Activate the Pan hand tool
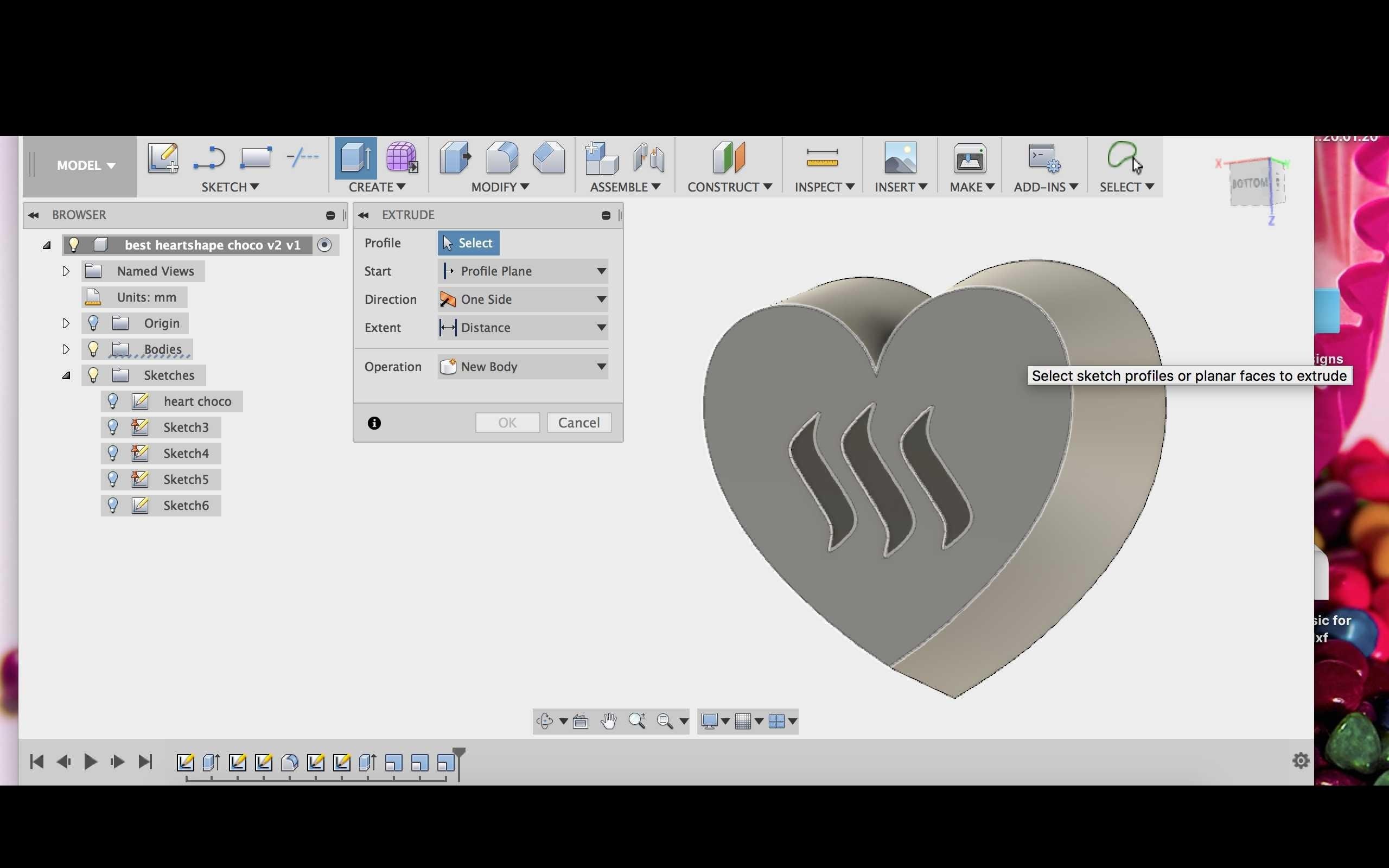Image resolution: width=1389 pixels, height=868 pixels. click(x=608, y=721)
